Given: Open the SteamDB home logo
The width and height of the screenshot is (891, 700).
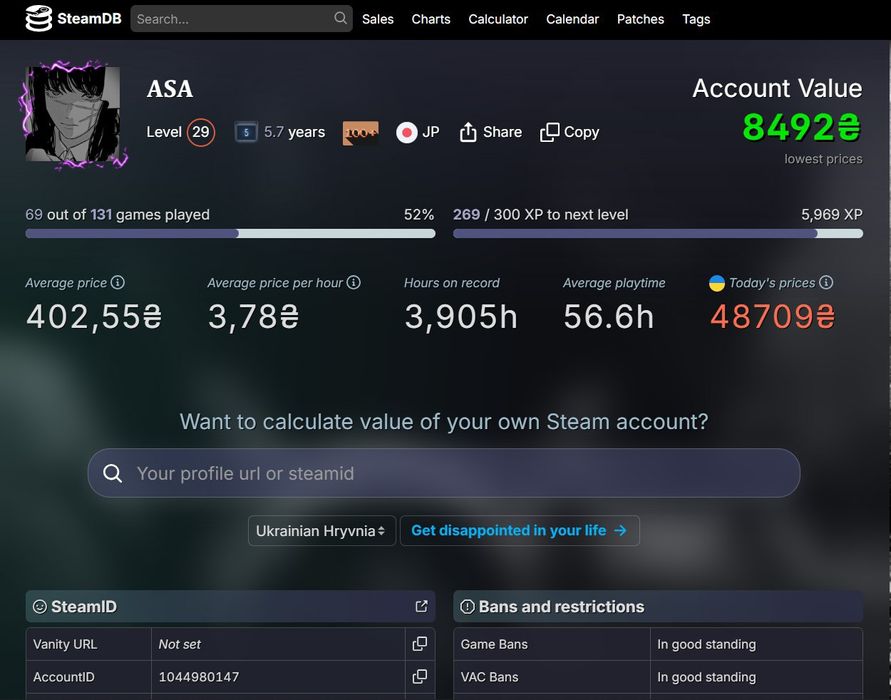Looking at the screenshot, I should [x=73, y=19].
